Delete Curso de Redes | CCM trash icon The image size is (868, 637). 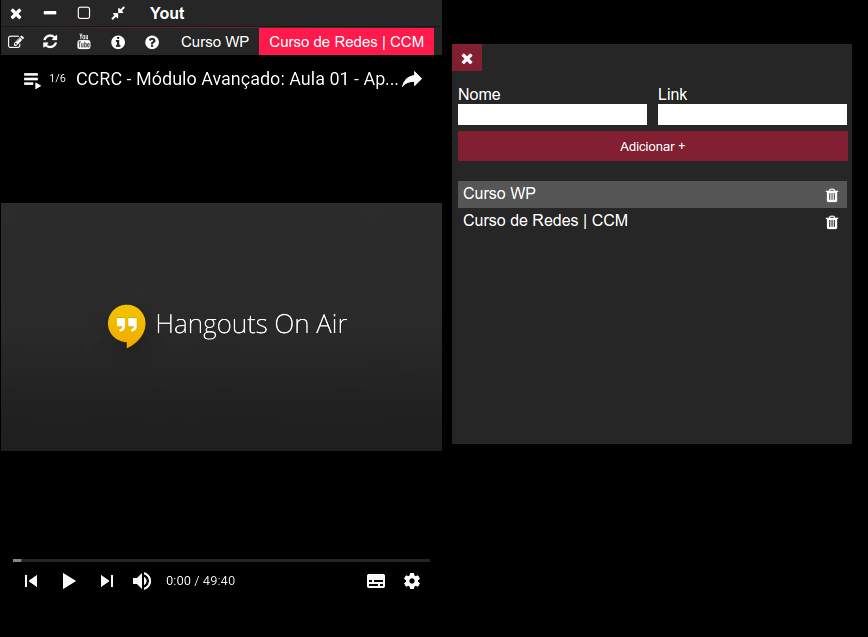click(831, 222)
